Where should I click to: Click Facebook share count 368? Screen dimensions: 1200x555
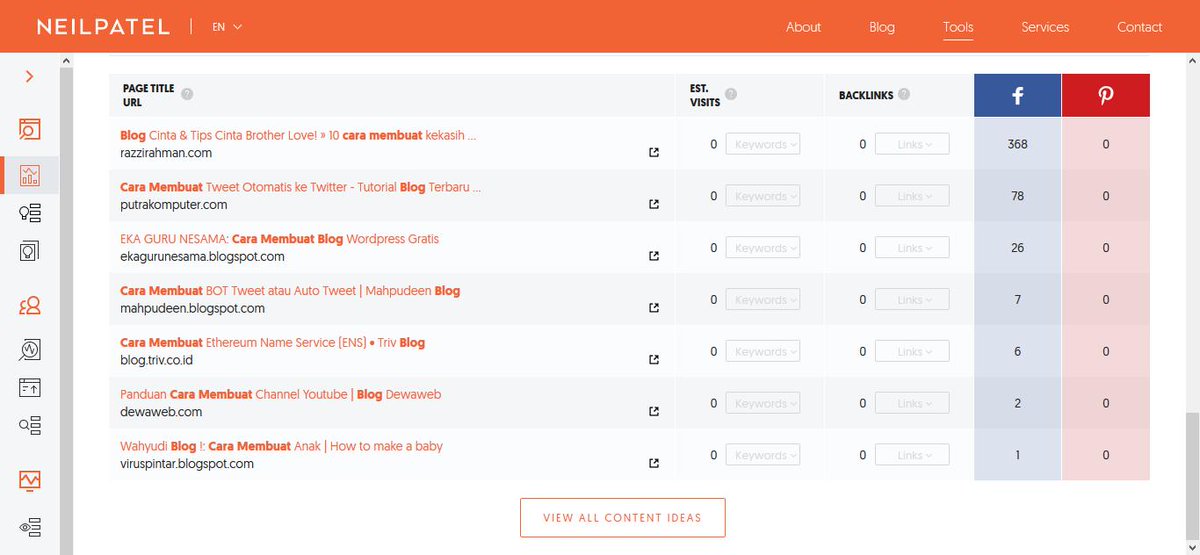pyautogui.click(x=1017, y=144)
